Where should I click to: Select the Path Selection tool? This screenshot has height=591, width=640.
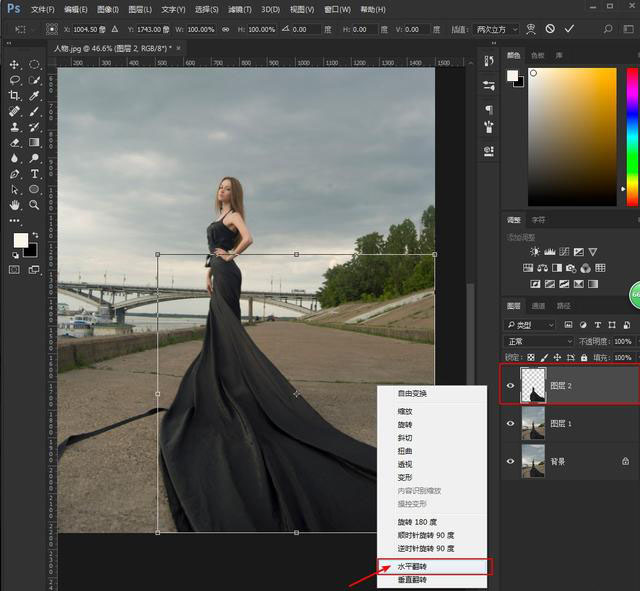tap(14, 189)
